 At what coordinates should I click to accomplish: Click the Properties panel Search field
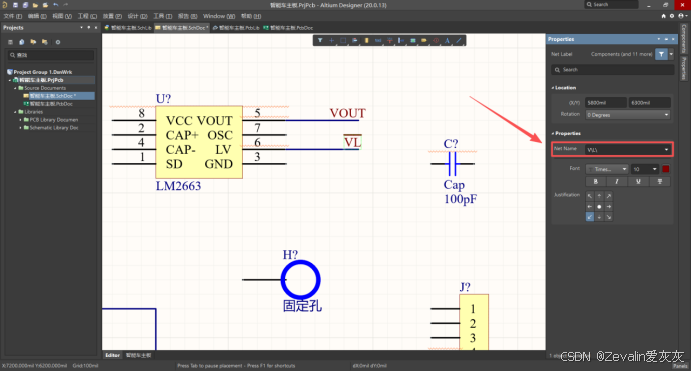[x=612, y=70]
